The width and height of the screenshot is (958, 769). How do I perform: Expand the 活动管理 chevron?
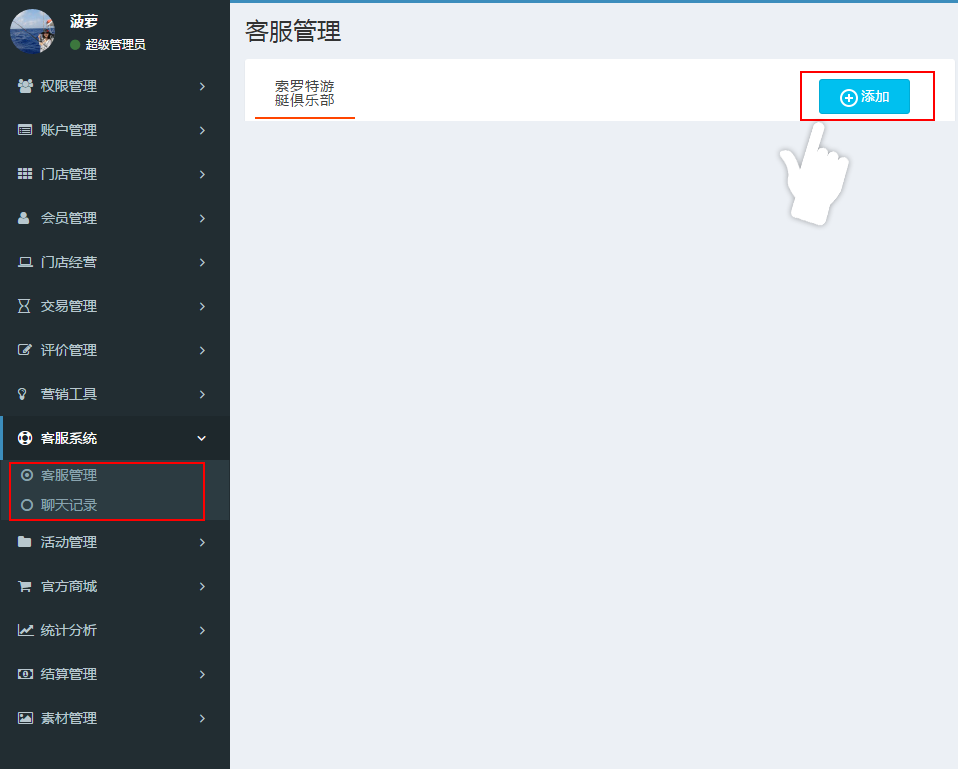[202, 542]
